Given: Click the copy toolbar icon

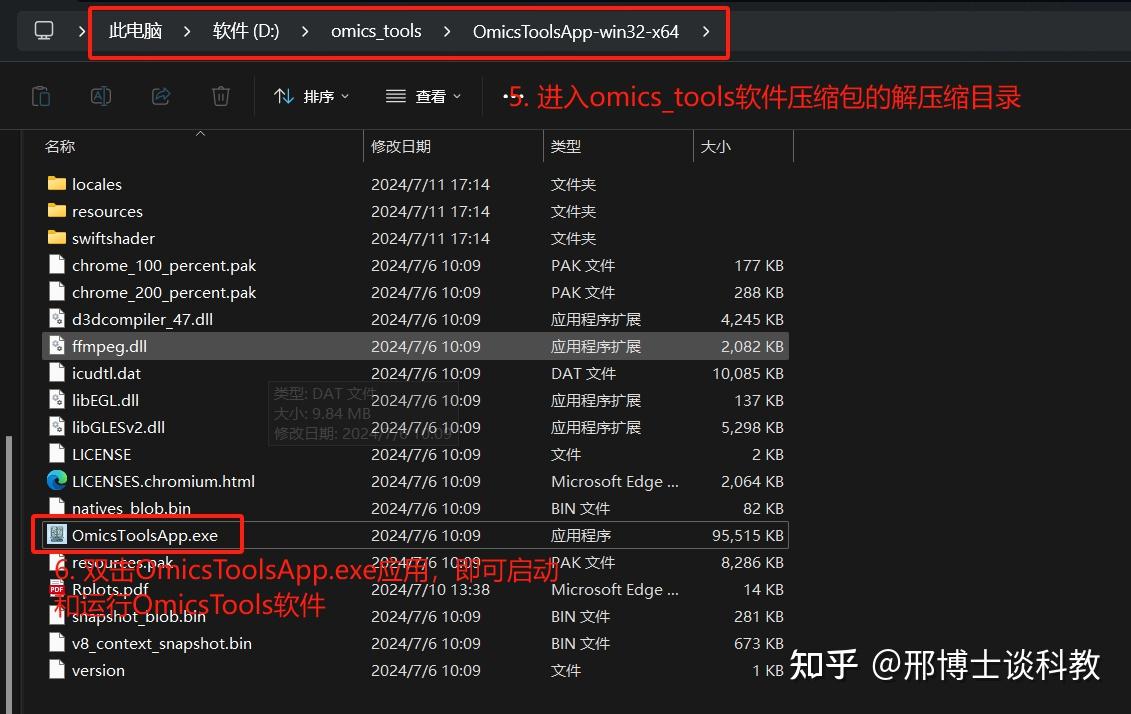Looking at the screenshot, I should tap(41, 95).
